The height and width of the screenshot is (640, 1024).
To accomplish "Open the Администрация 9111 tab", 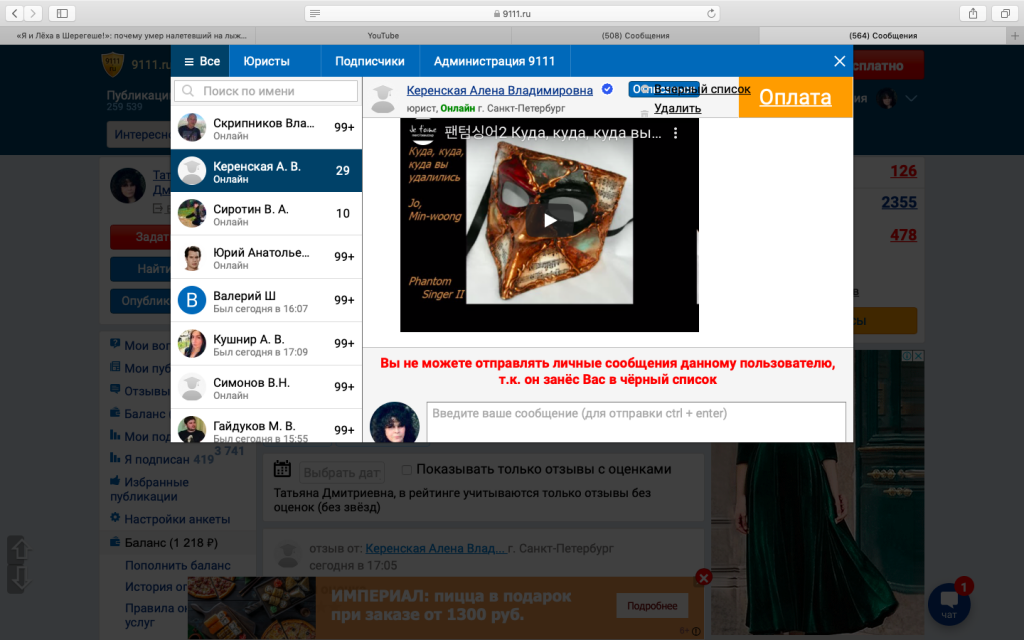I will [494, 61].
